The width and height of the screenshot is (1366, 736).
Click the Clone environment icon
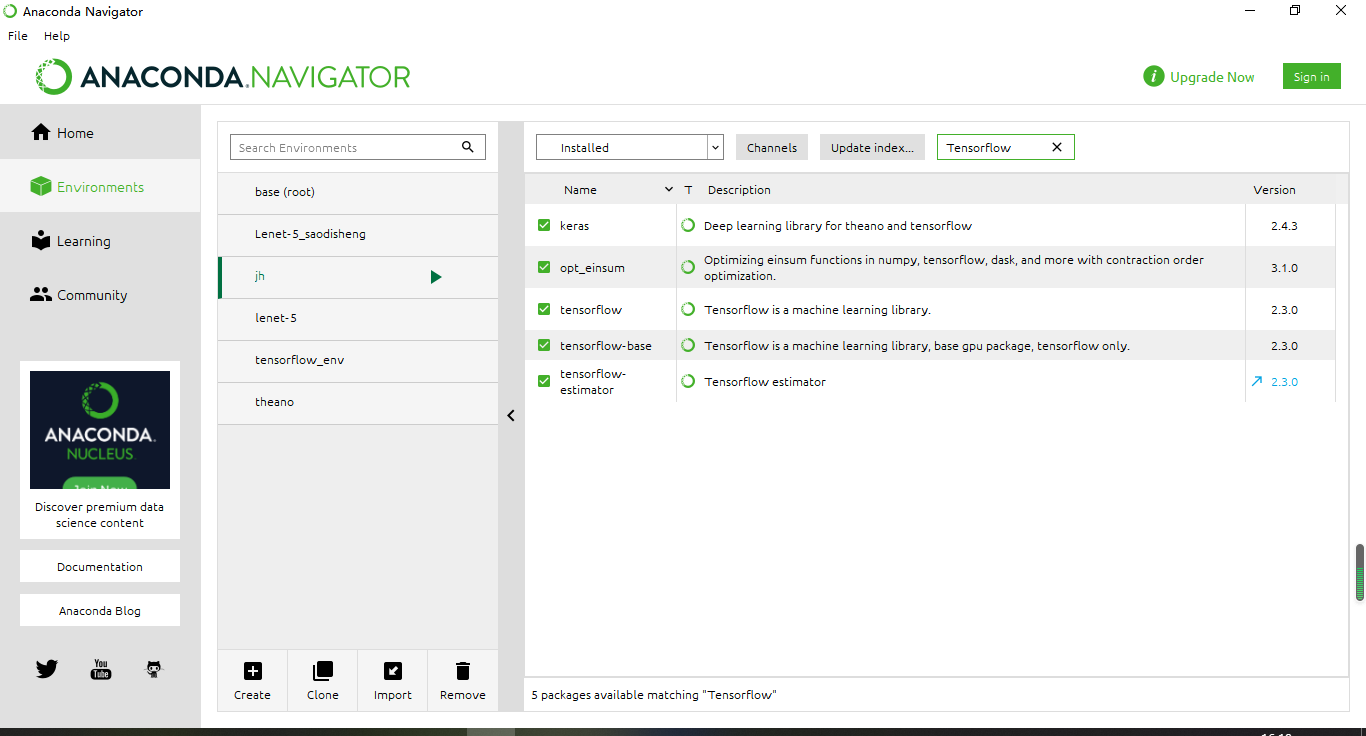pos(323,671)
